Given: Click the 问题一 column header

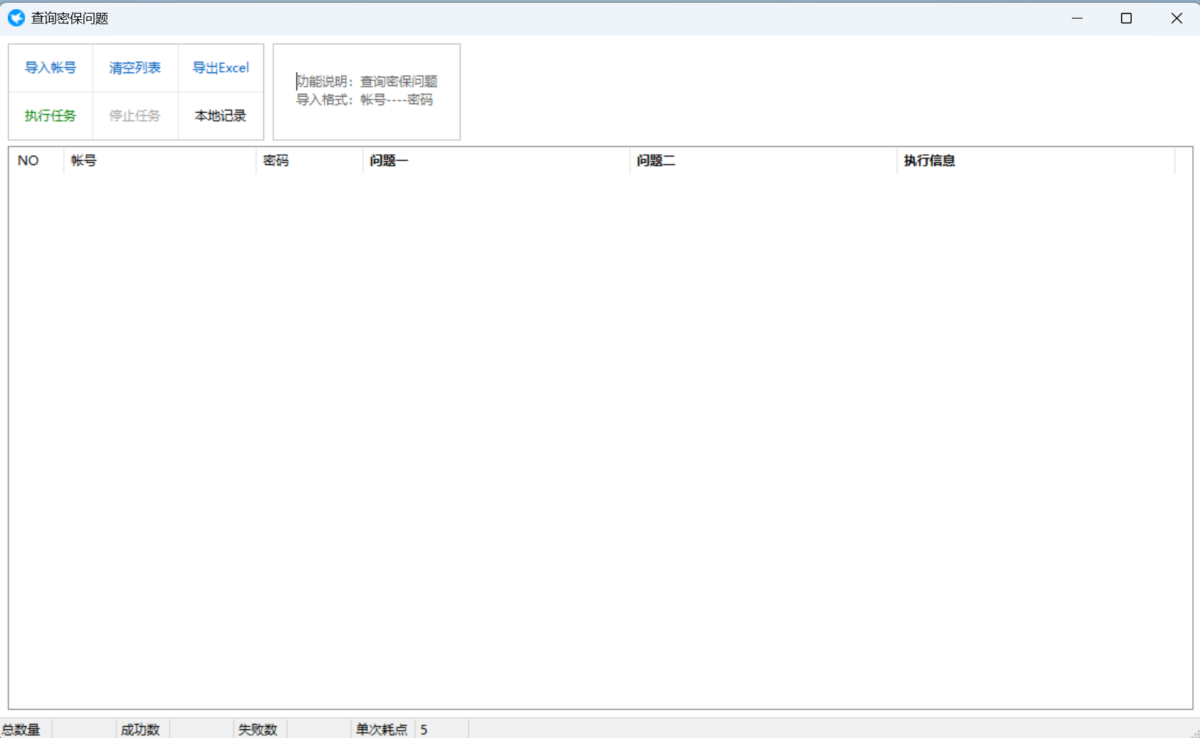Looking at the screenshot, I should 496,160.
